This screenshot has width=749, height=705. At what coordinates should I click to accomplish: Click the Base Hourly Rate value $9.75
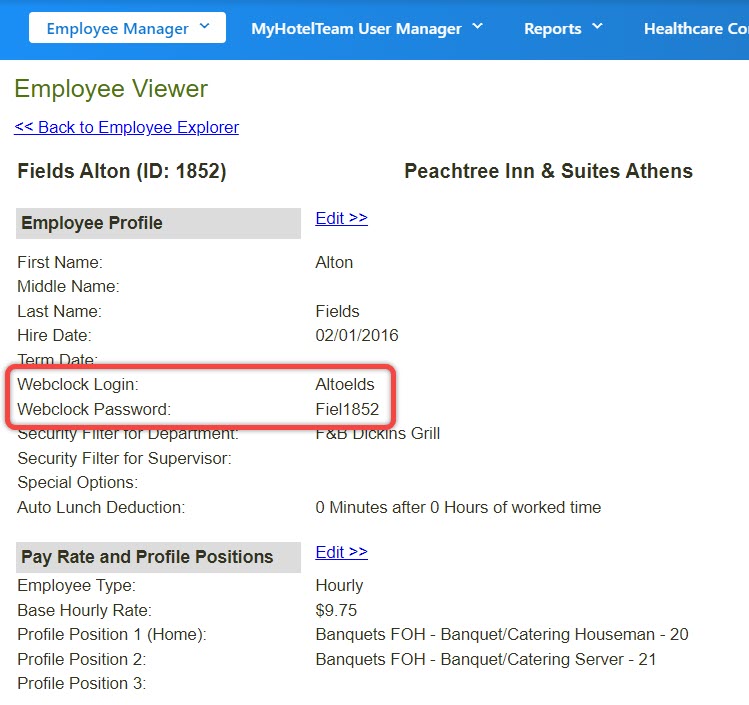click(x=336, y=610)
